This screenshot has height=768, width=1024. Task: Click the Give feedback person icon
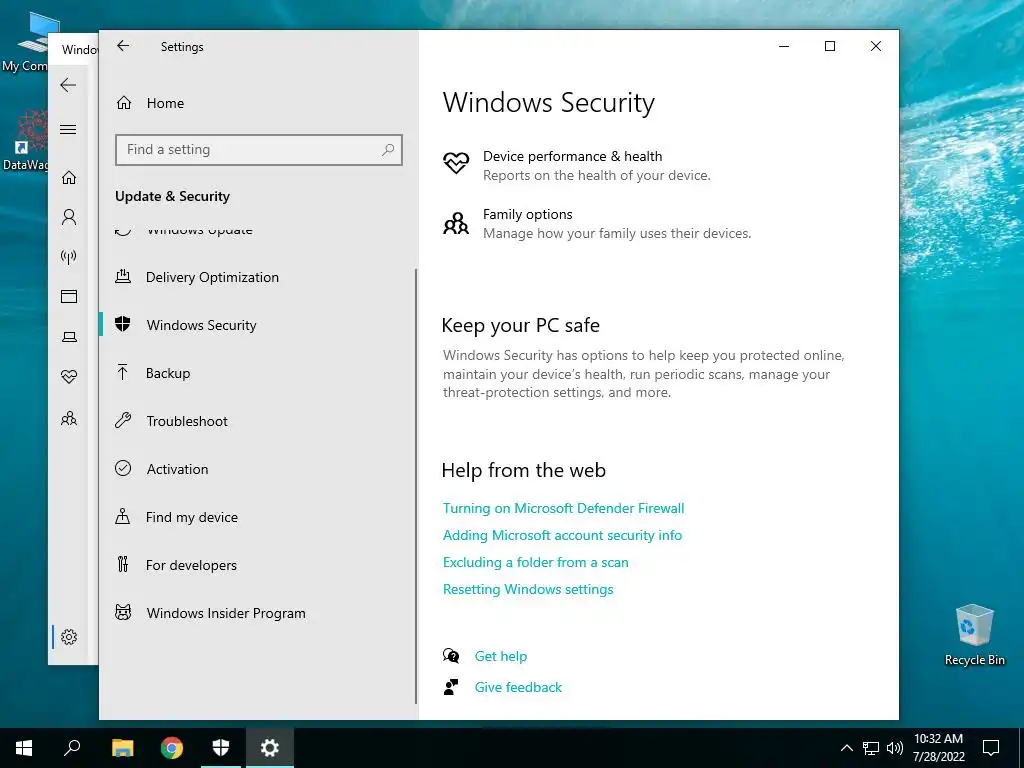click(x=451, y=687)
